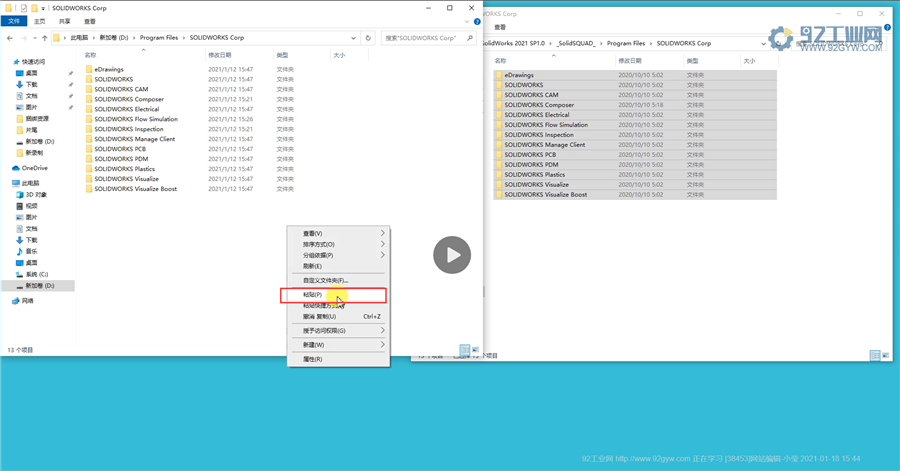Open the 查看 ribbon tab in left window
900x471 pixels.
pos(90,22)
